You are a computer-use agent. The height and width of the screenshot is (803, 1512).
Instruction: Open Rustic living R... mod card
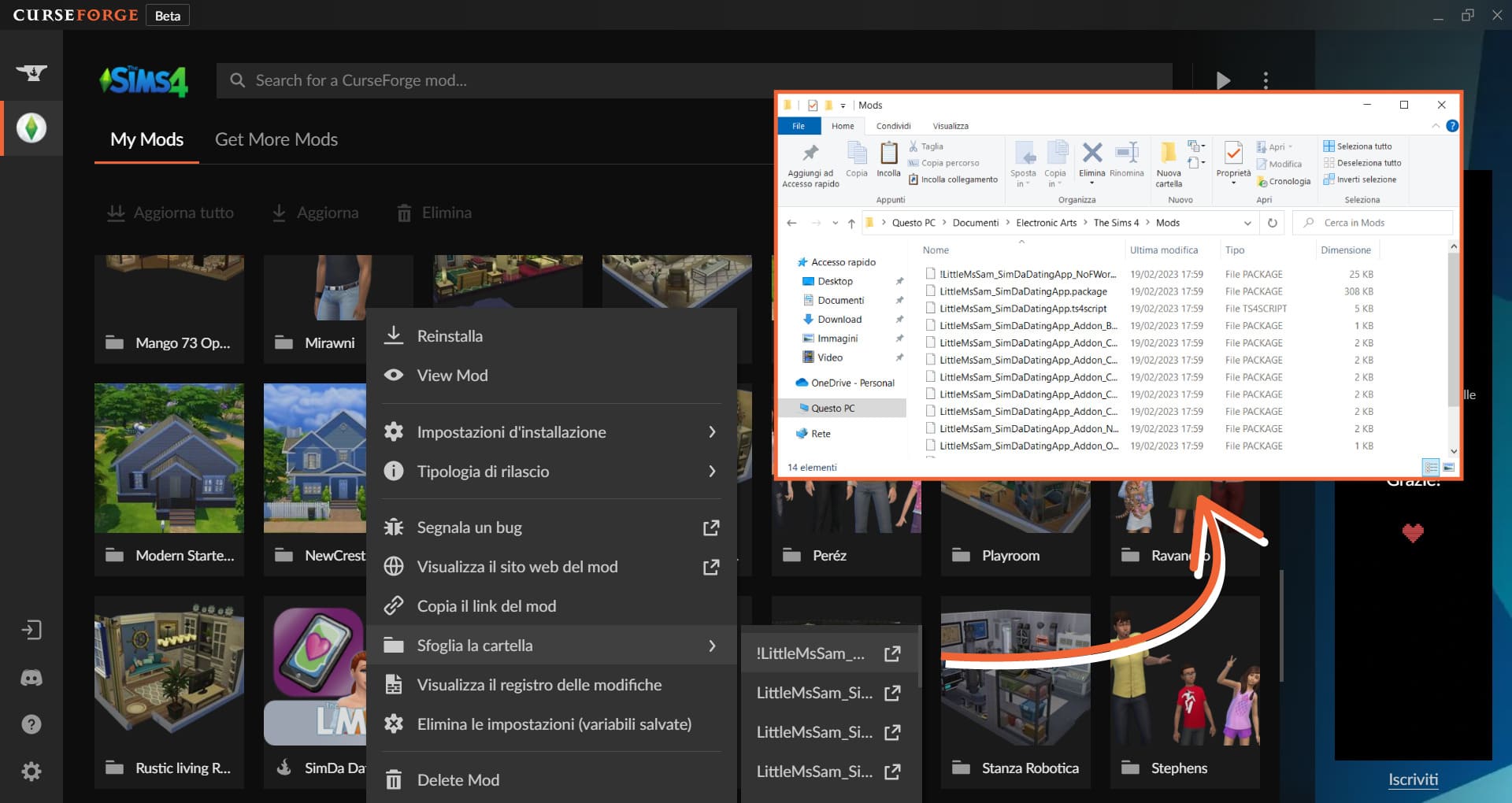pyautogui.click(x=169, y=692)
